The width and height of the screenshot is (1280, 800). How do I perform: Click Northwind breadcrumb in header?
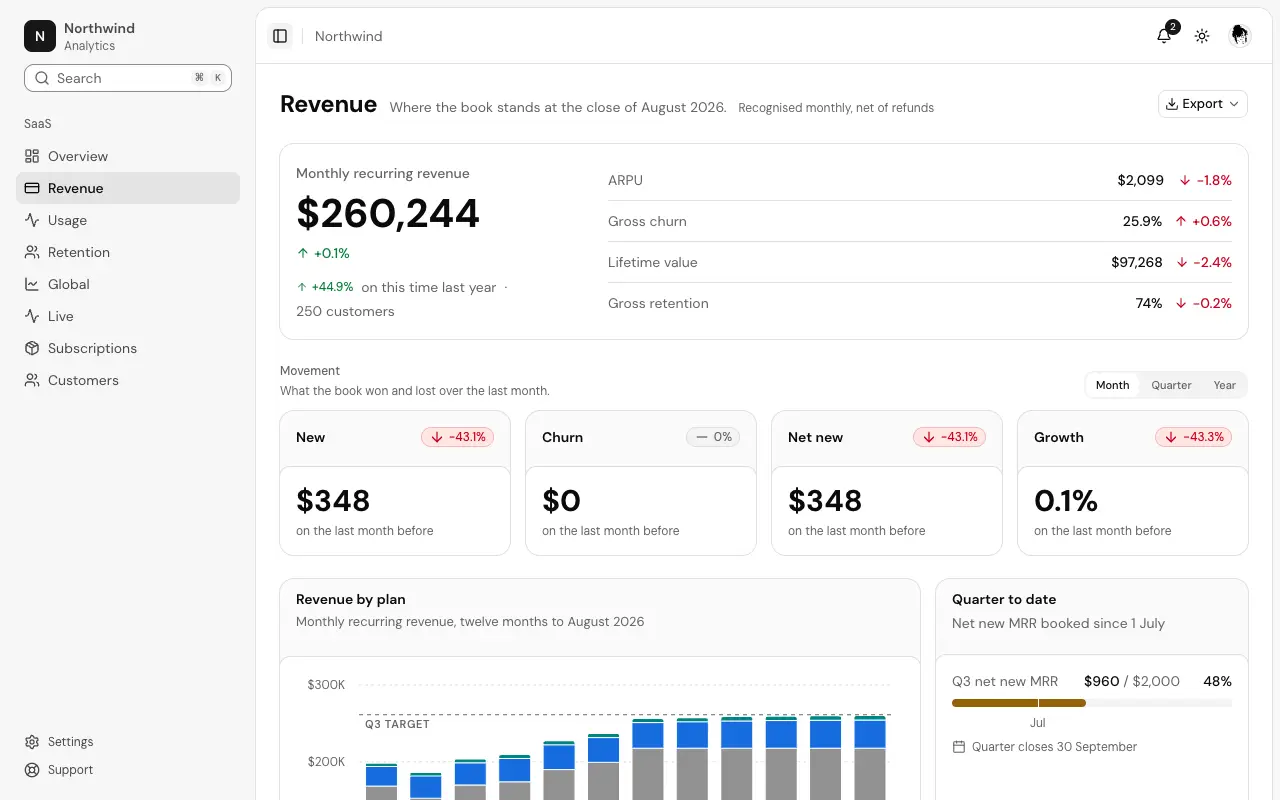pos(348,36)
